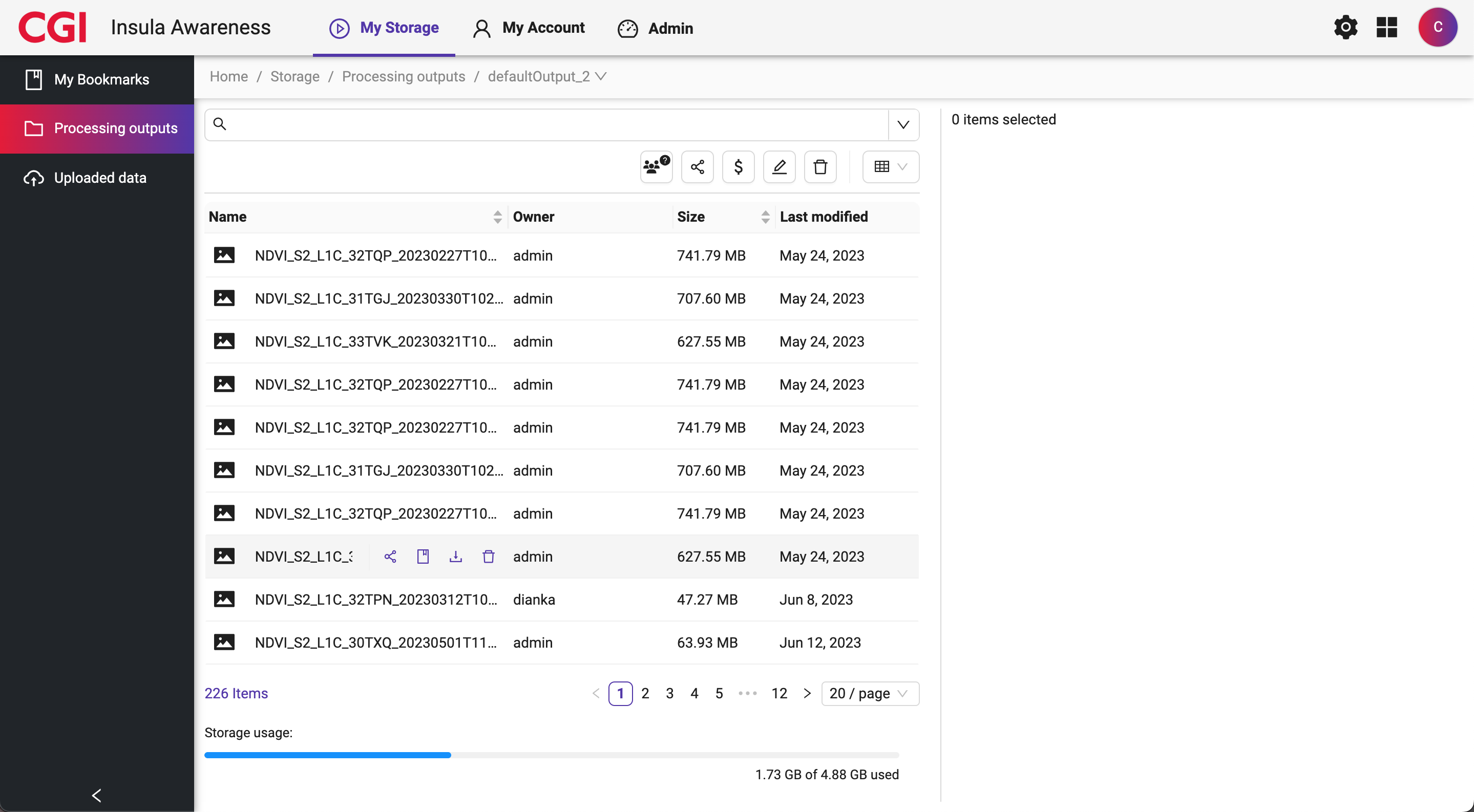Select the NDVI_S2_L1C_30TXQ_20230501T11... file row
The width and height of the screenshot is (1474, 812).
click(x=562, y=642)
